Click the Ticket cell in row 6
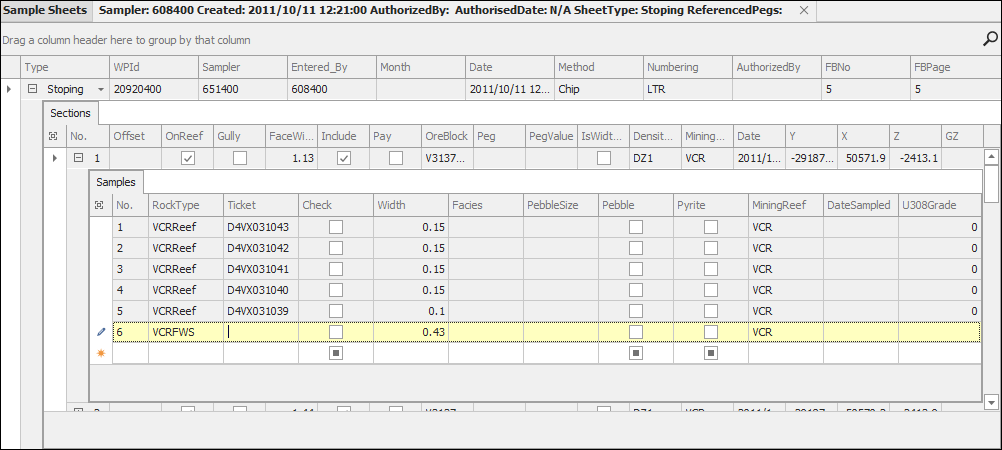 coord(260,331)
